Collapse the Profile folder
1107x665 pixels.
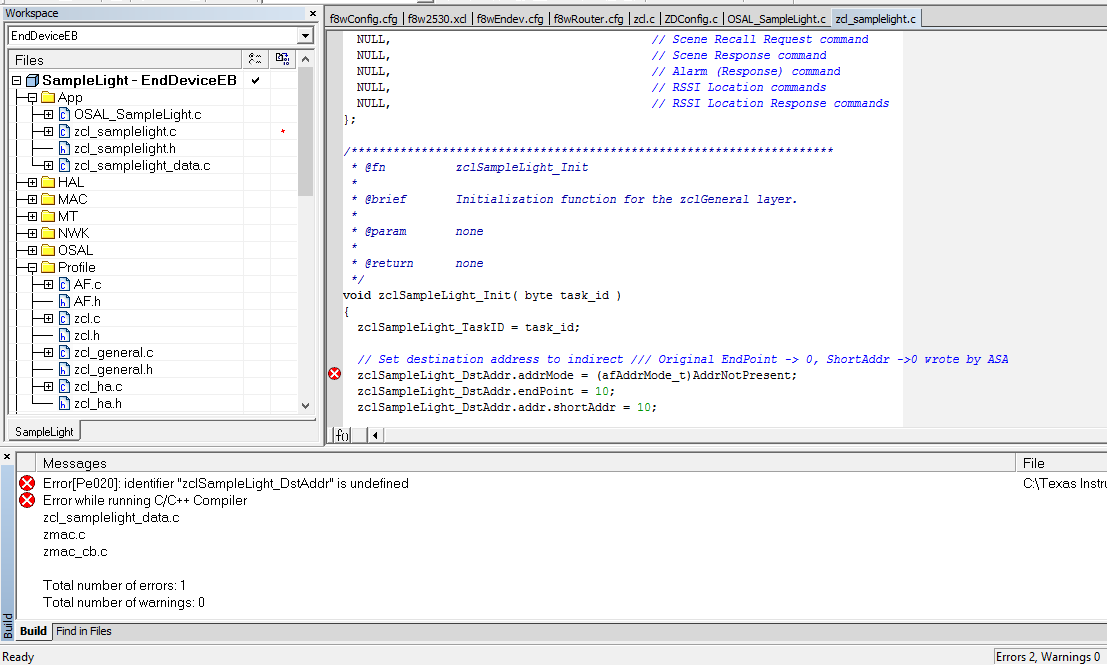(x=32, y=268)
